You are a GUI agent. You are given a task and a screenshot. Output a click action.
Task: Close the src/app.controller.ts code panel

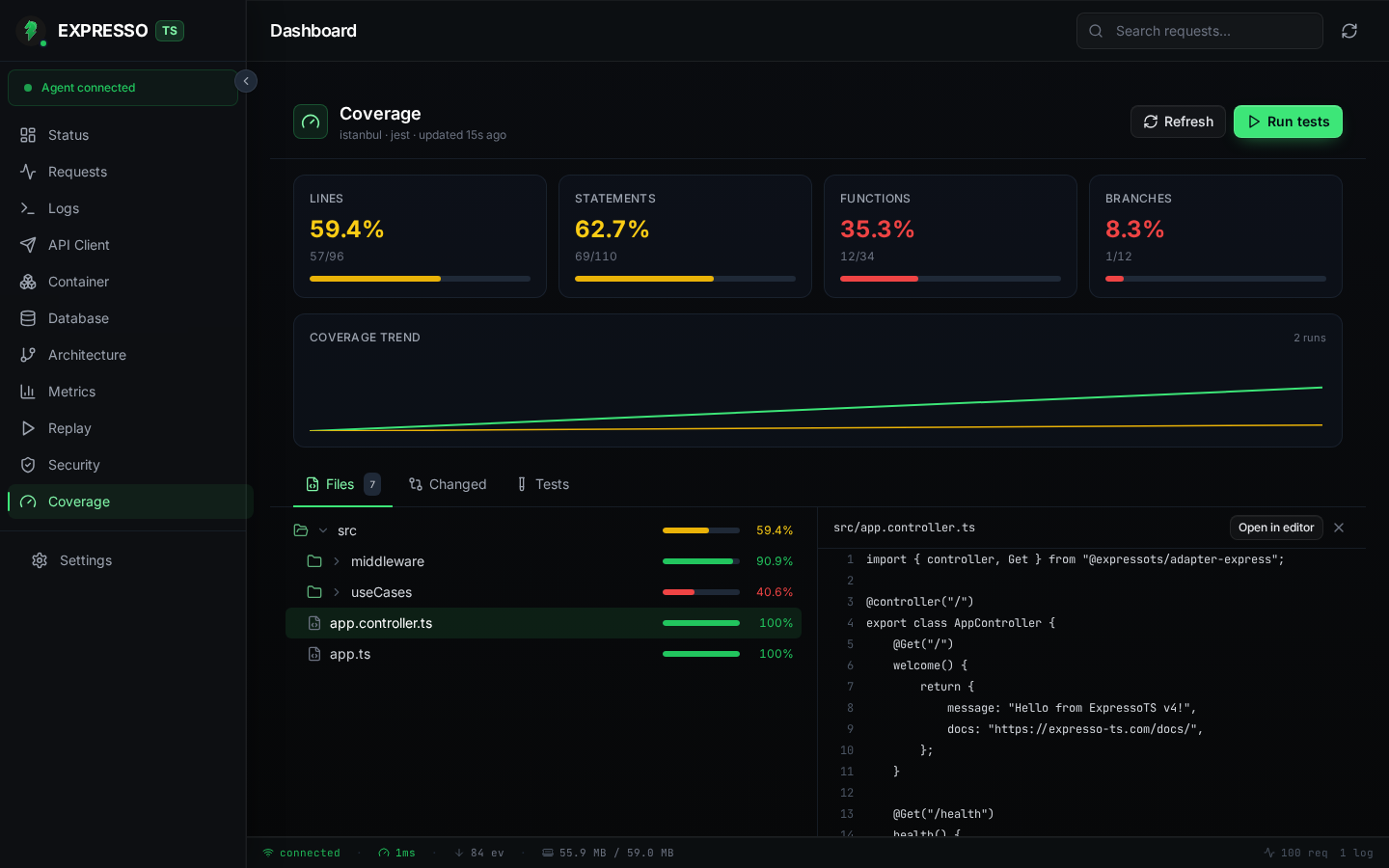(x=1339, y=528)
